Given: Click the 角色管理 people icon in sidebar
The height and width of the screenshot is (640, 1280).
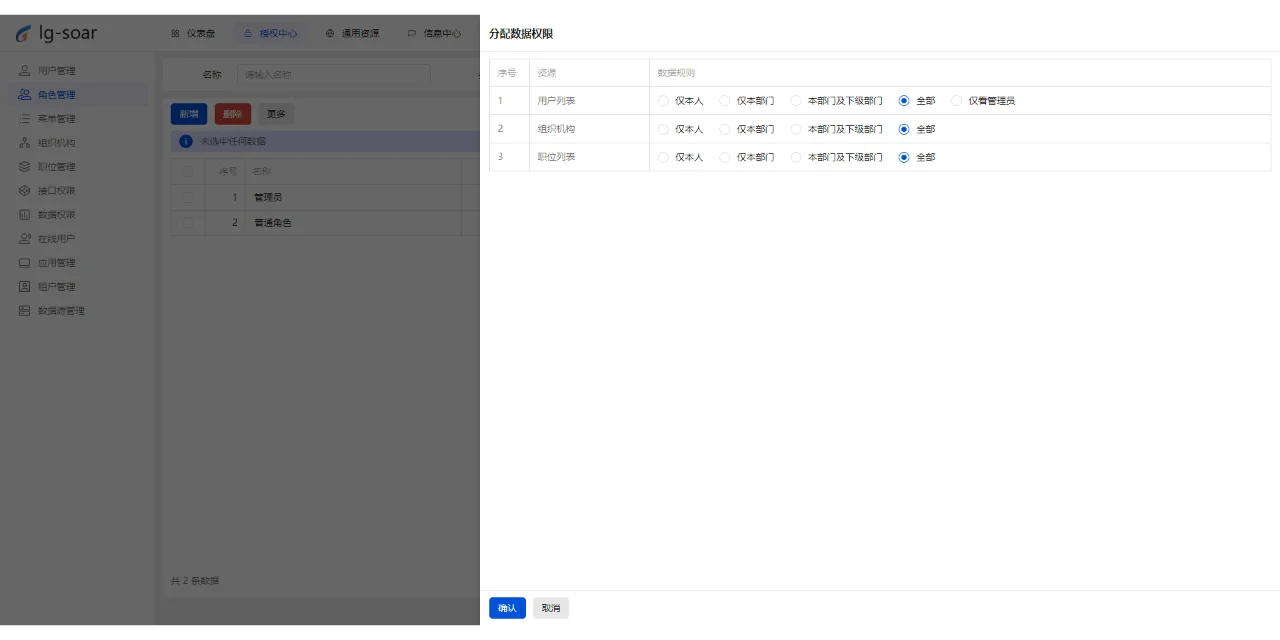Looking at the screenshot, I should [25, 95].
